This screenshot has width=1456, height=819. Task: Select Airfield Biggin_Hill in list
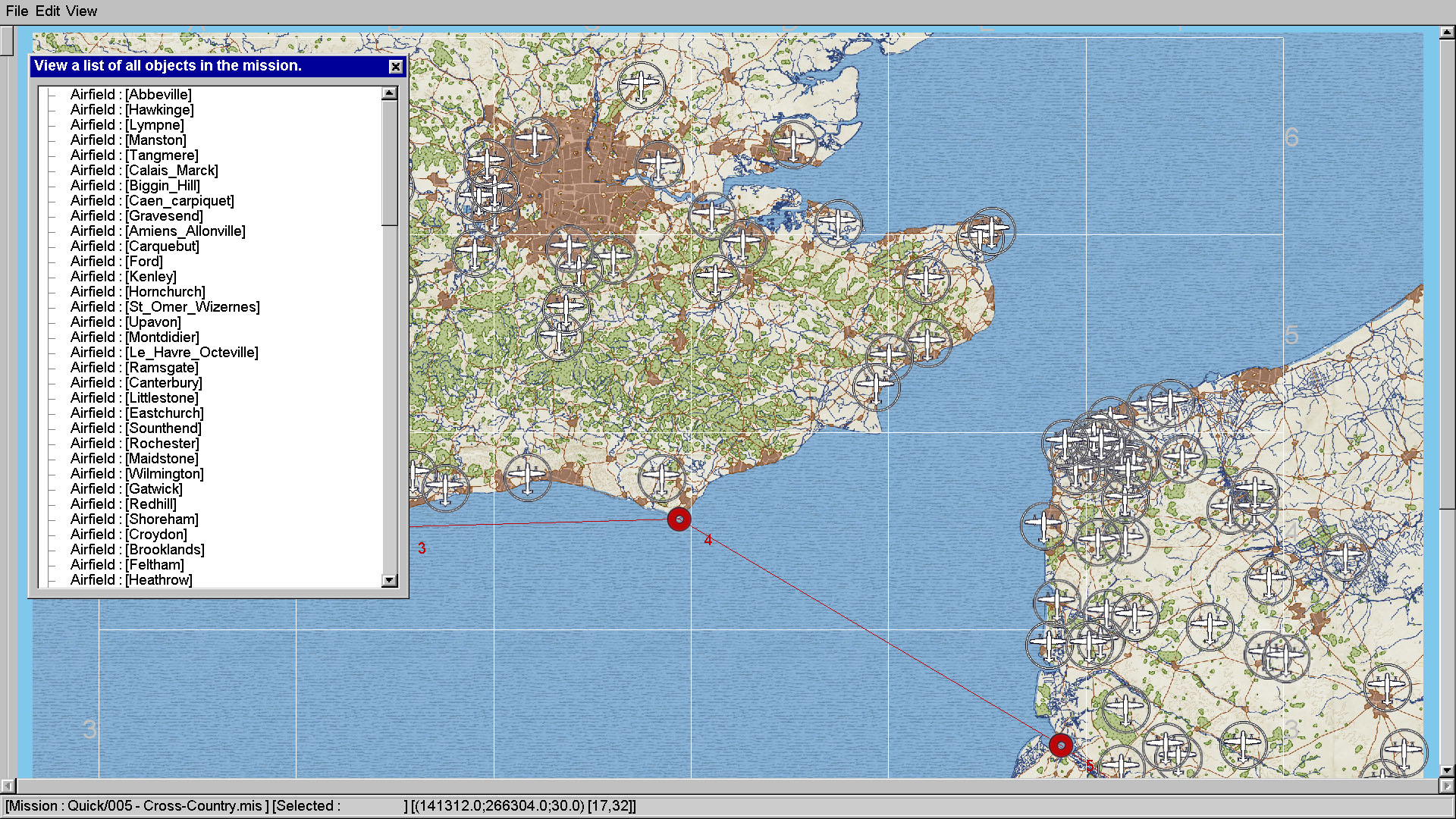[x=135, y=186]
